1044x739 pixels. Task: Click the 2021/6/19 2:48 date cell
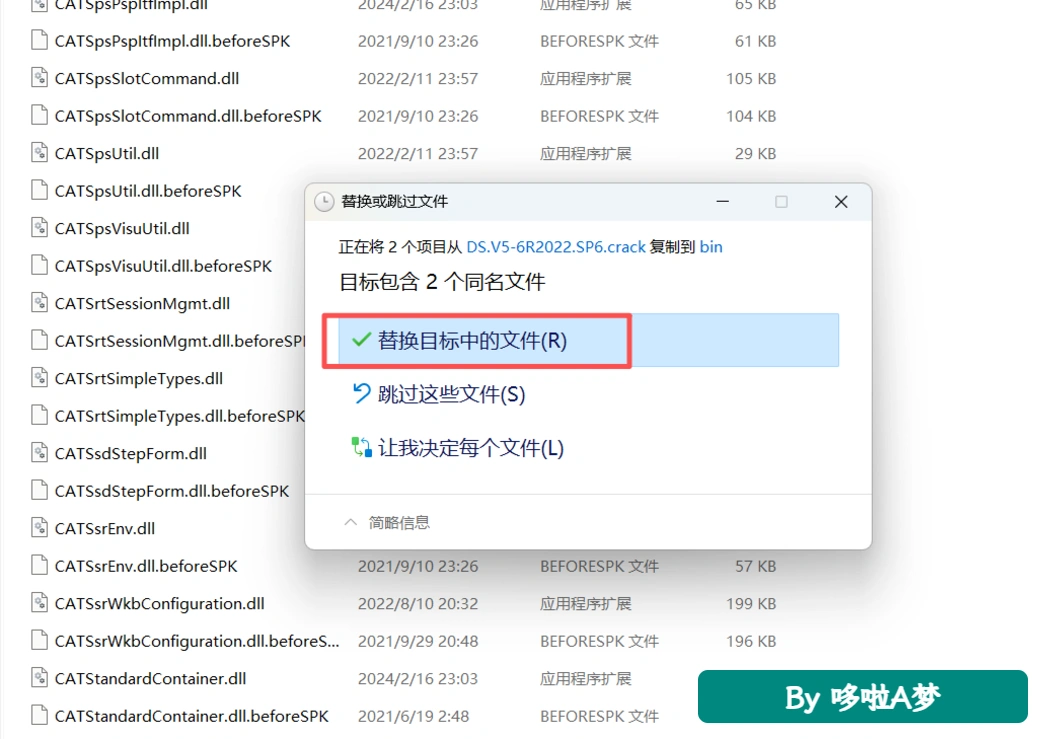413,716
